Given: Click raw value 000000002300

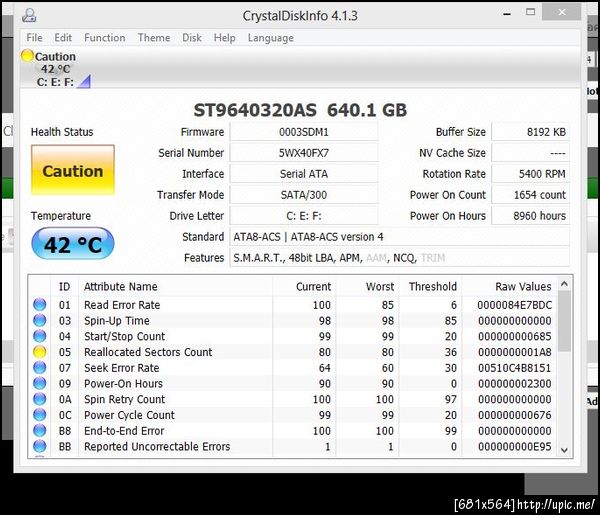Looking at the screenshot, I should (x=515, y=383).
